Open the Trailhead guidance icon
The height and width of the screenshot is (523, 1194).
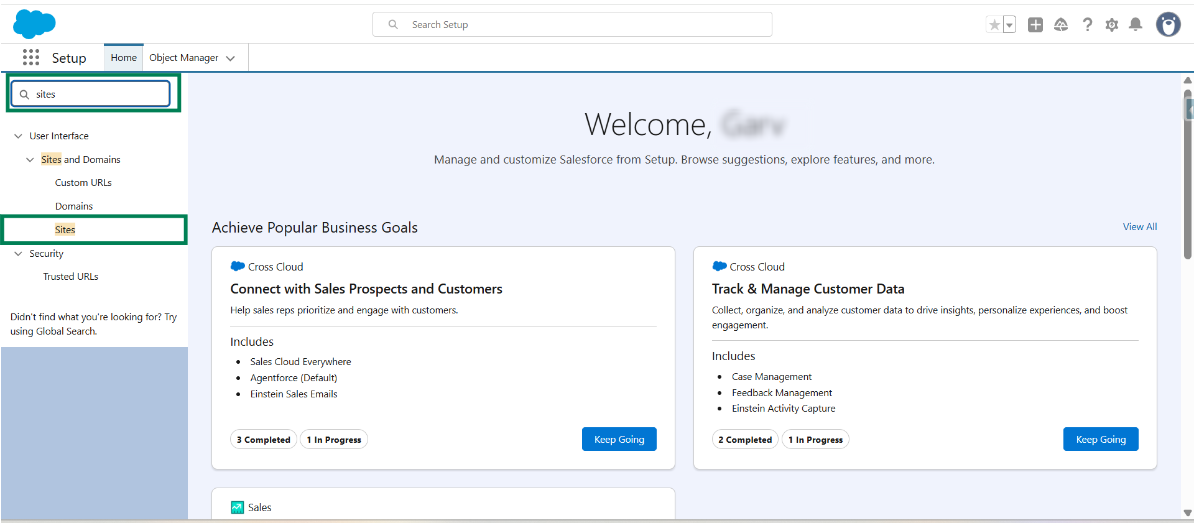(1061, 25)
